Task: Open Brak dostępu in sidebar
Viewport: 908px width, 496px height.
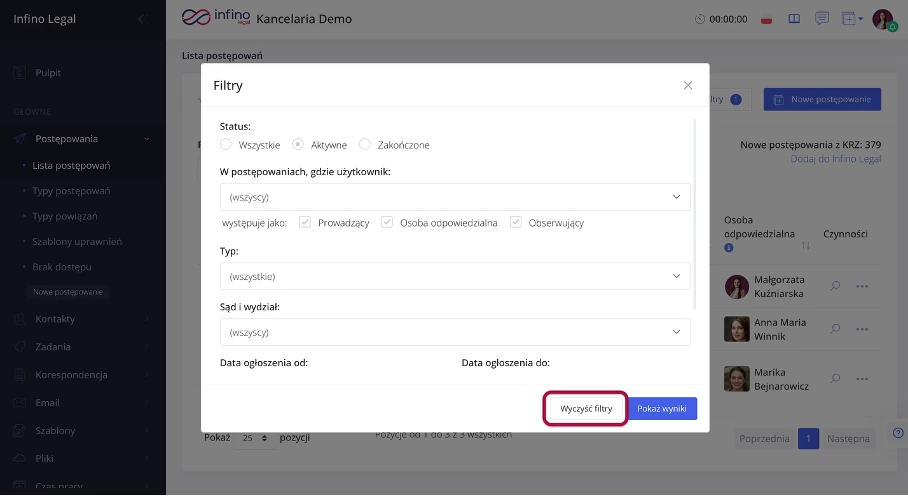Action: pos(62,267)
